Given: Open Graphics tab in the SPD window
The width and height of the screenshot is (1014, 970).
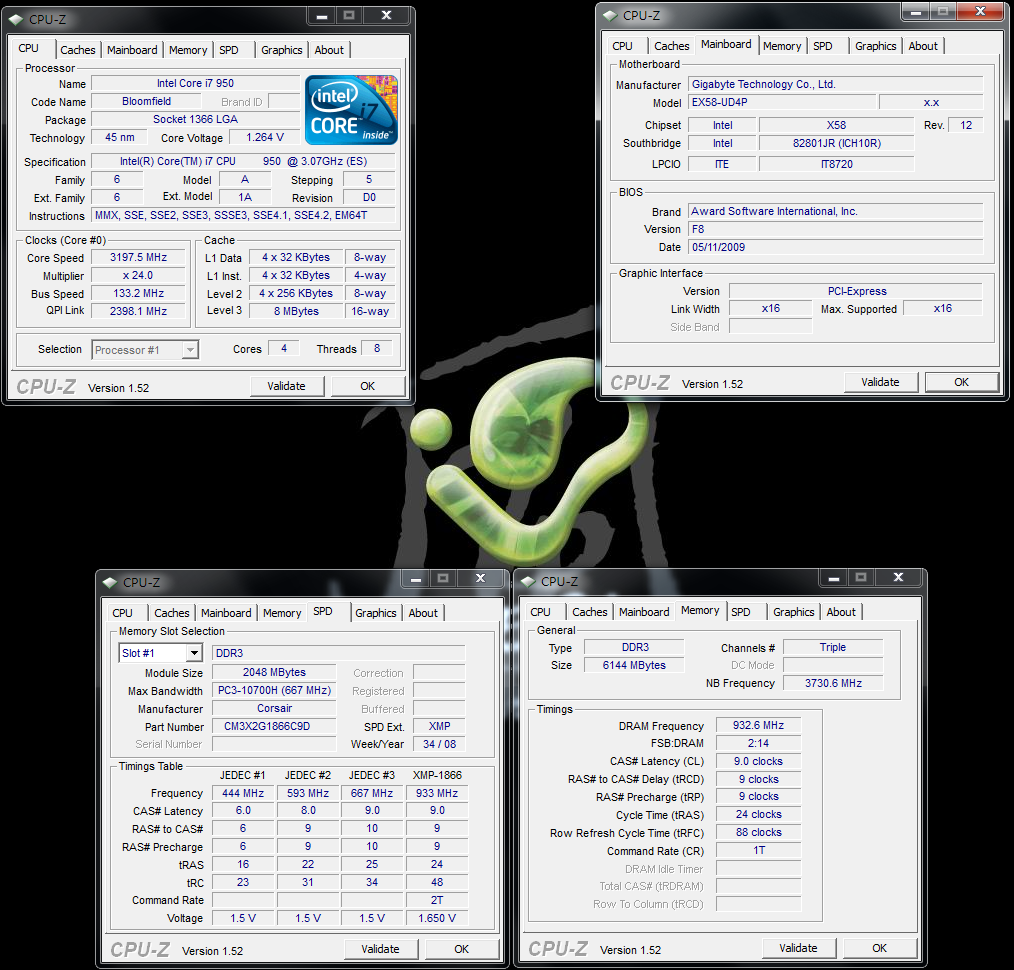Looking at the screenshot, I should click(376, 613).
